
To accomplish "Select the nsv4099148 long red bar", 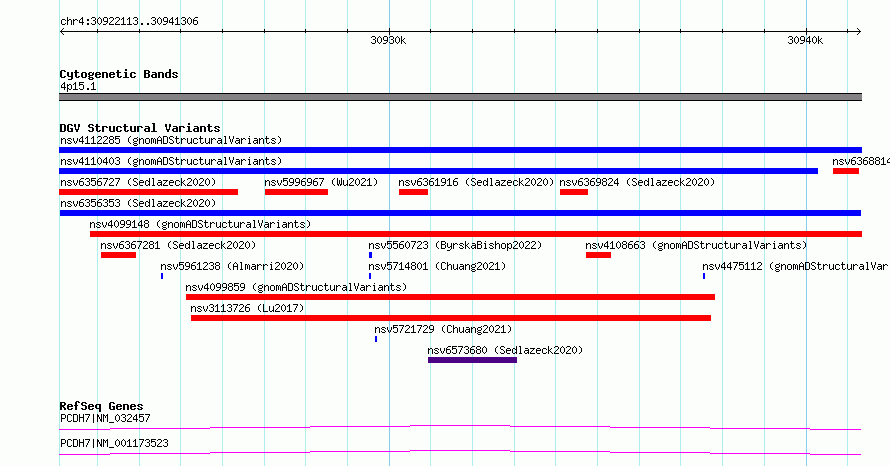I will [476, 234].
